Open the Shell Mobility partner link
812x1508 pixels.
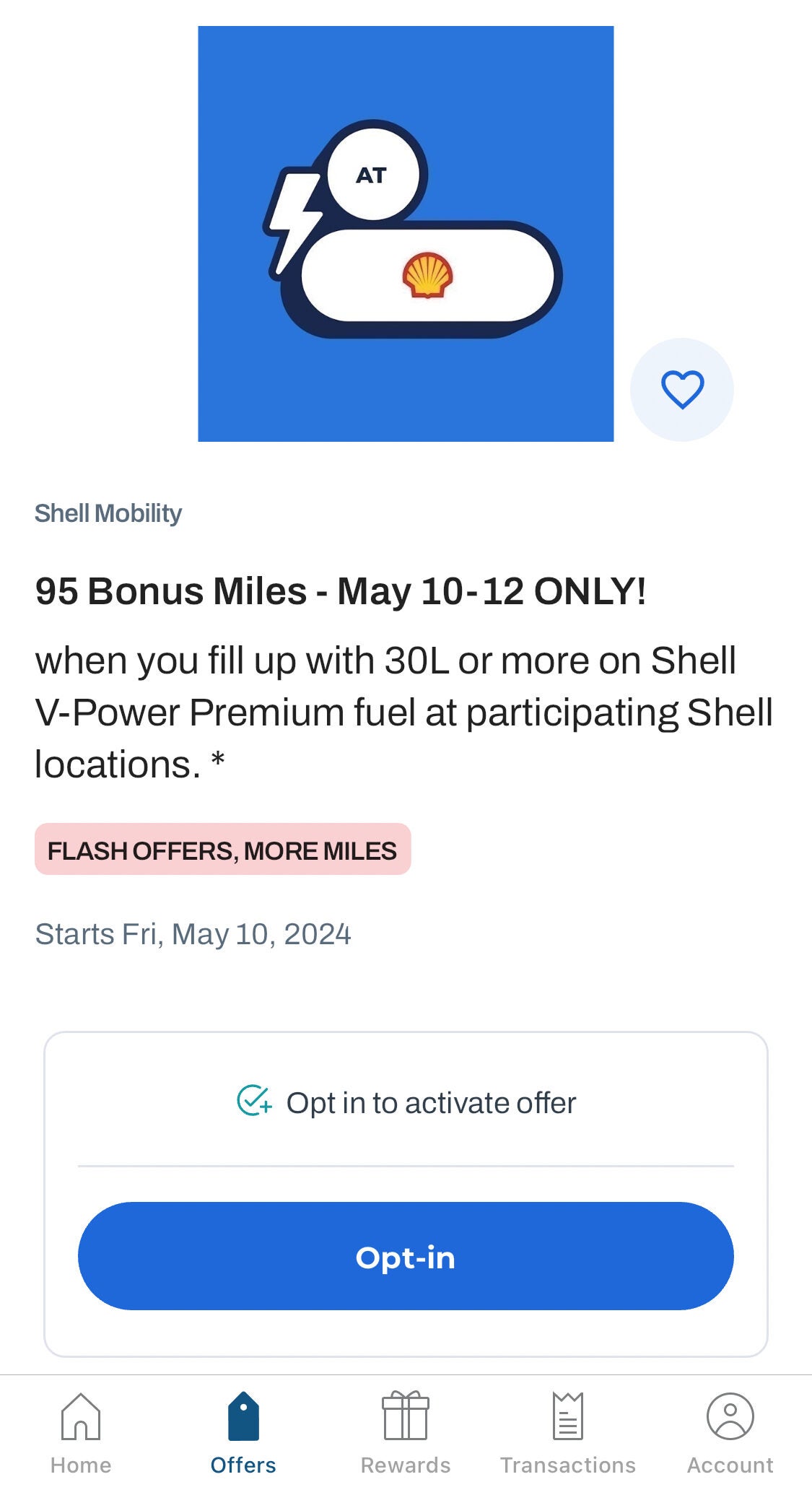[108, 513]
